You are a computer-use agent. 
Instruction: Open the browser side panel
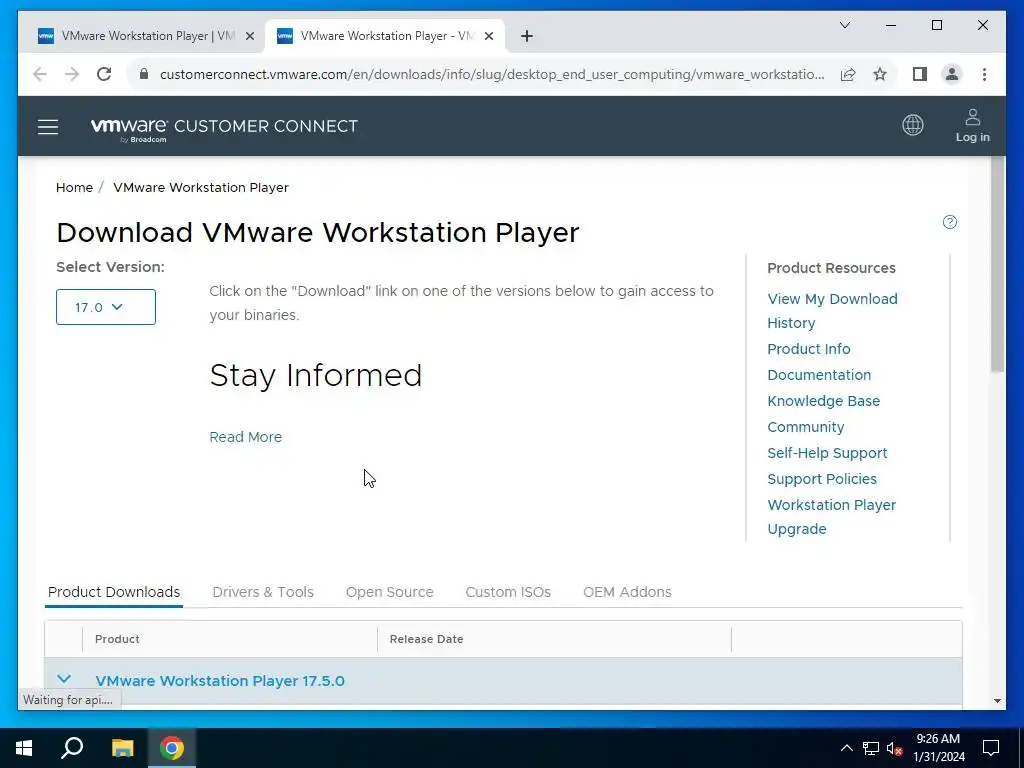click(920, 74)
